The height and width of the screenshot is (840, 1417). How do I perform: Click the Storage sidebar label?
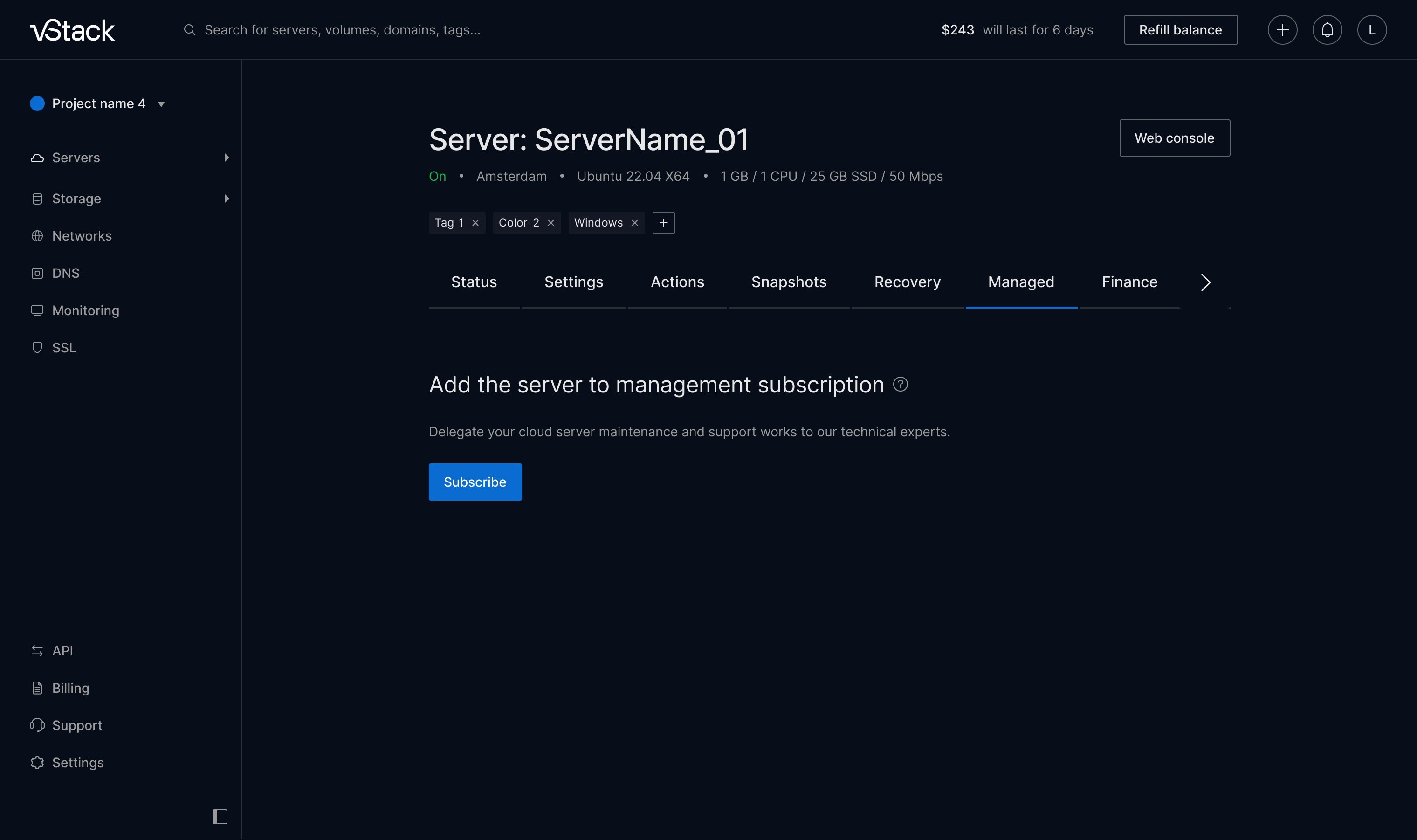click(76, 199)
